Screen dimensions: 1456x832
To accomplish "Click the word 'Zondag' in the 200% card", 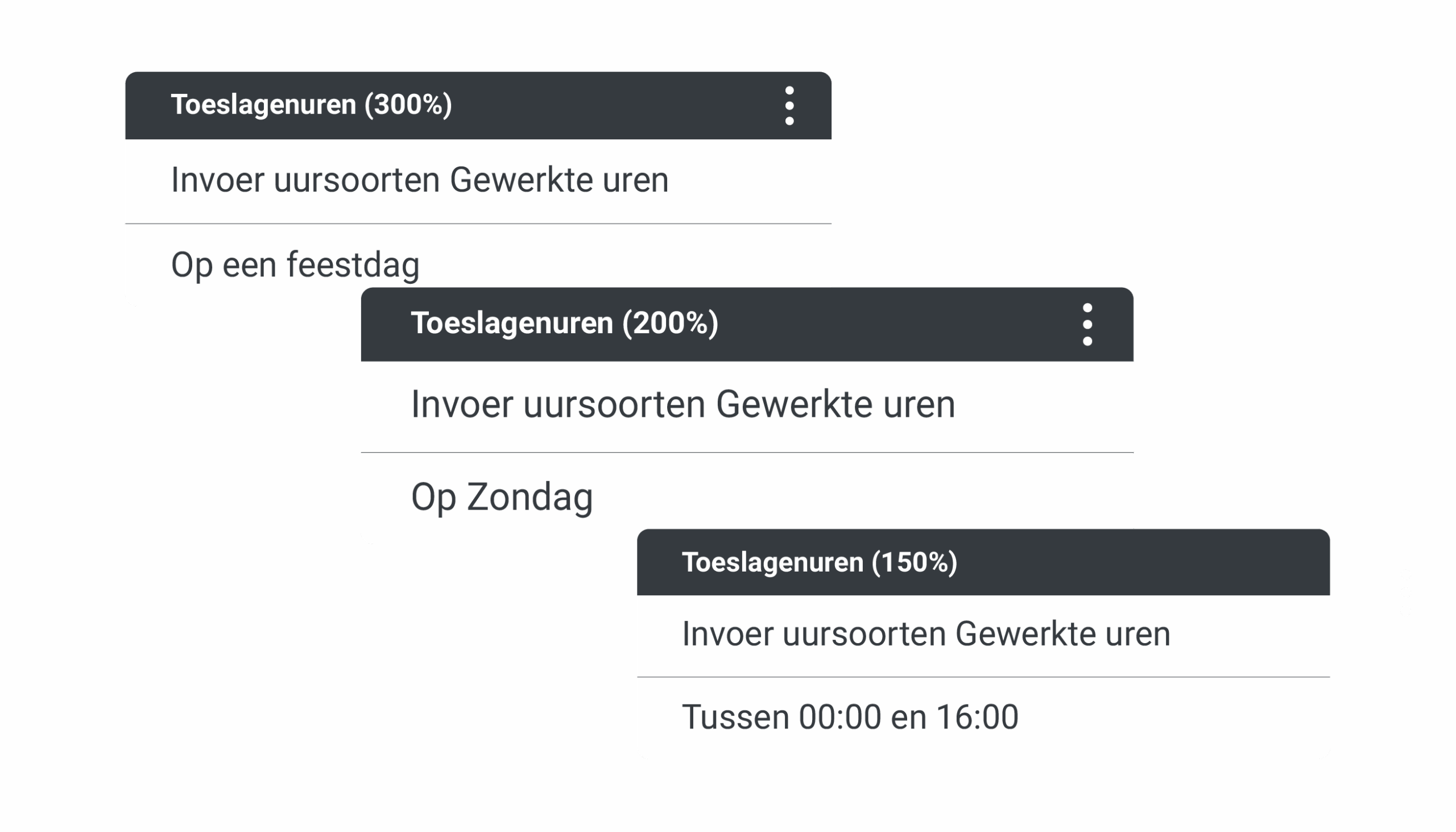I will pyautogui.click(x=530, y=497).
